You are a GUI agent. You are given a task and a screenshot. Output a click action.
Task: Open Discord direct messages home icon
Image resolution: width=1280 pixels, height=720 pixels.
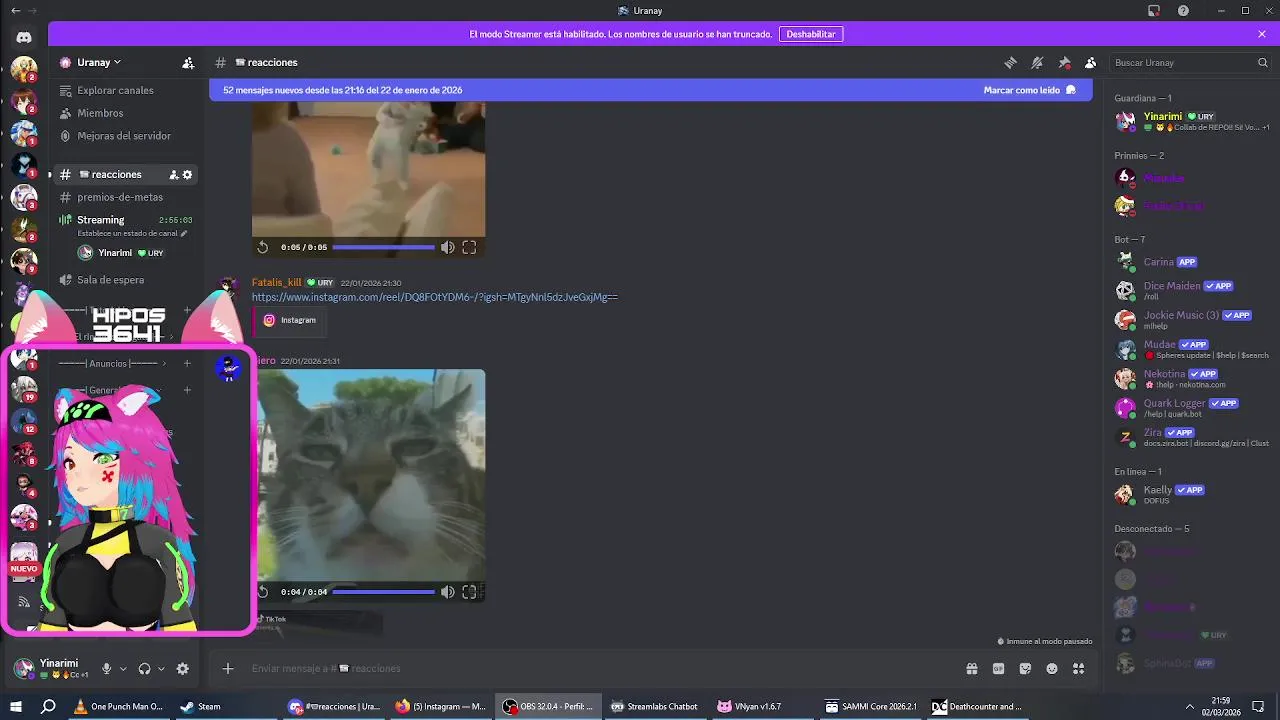[24, 37]
